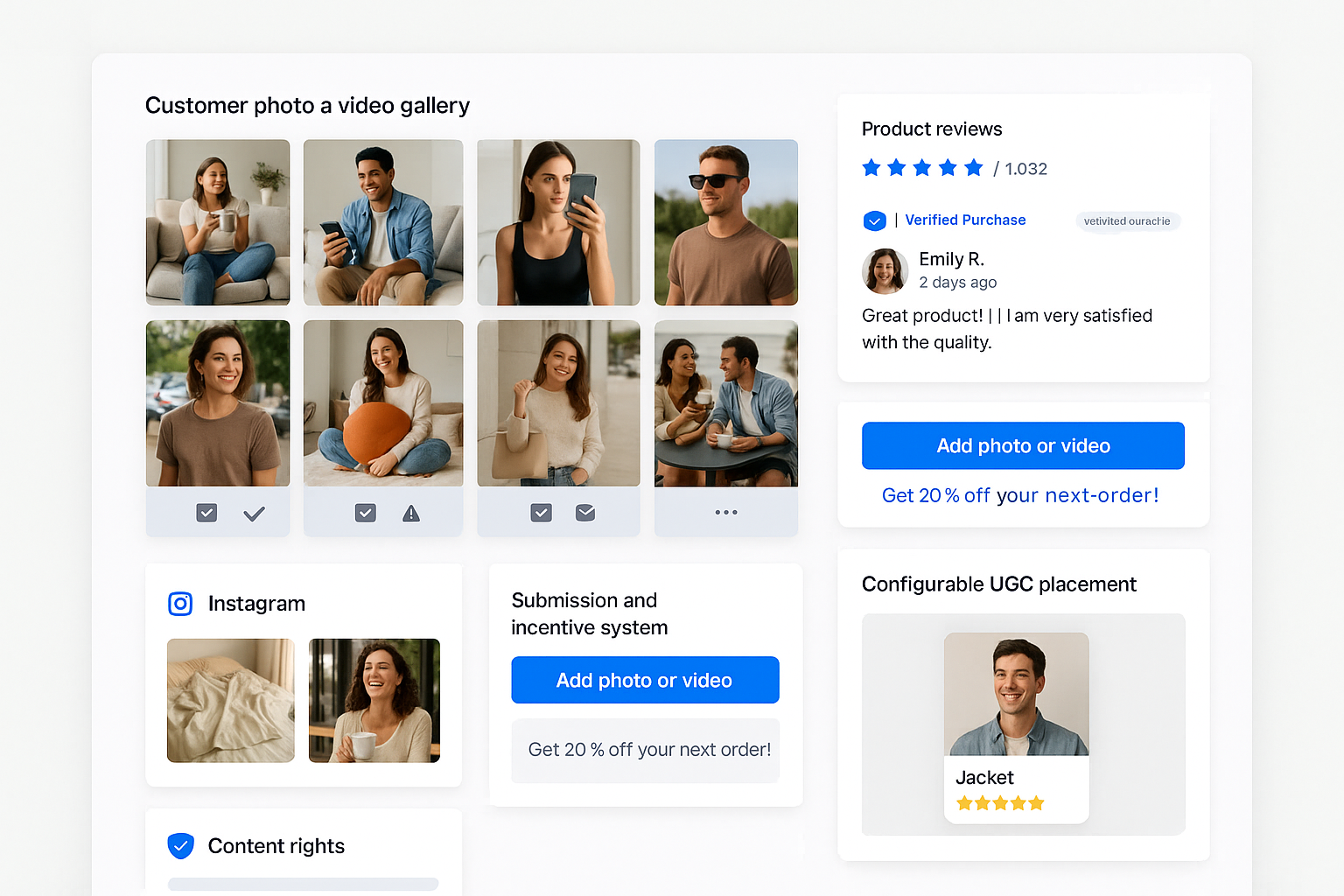Click the warning triangle icon under pillow photo

point(411,513)
